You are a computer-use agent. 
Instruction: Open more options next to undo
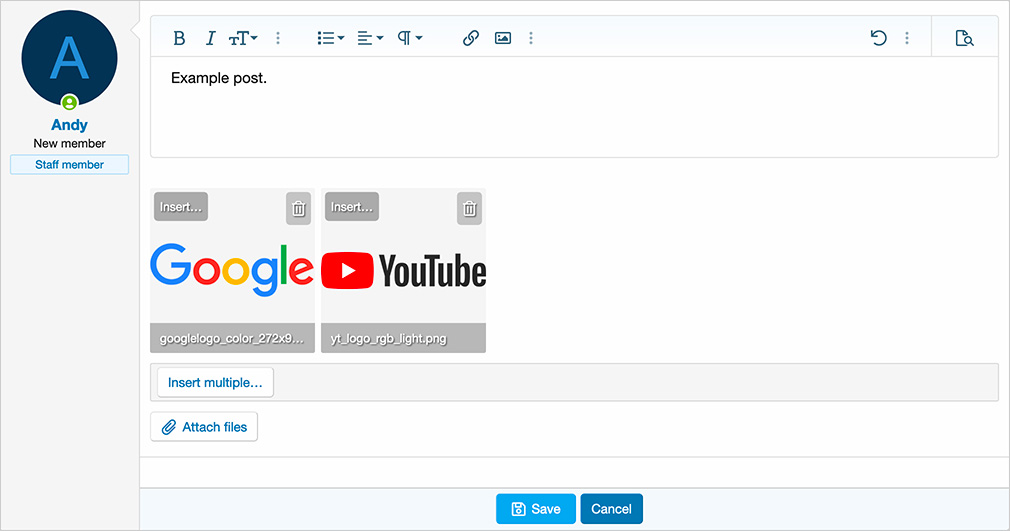907,39
